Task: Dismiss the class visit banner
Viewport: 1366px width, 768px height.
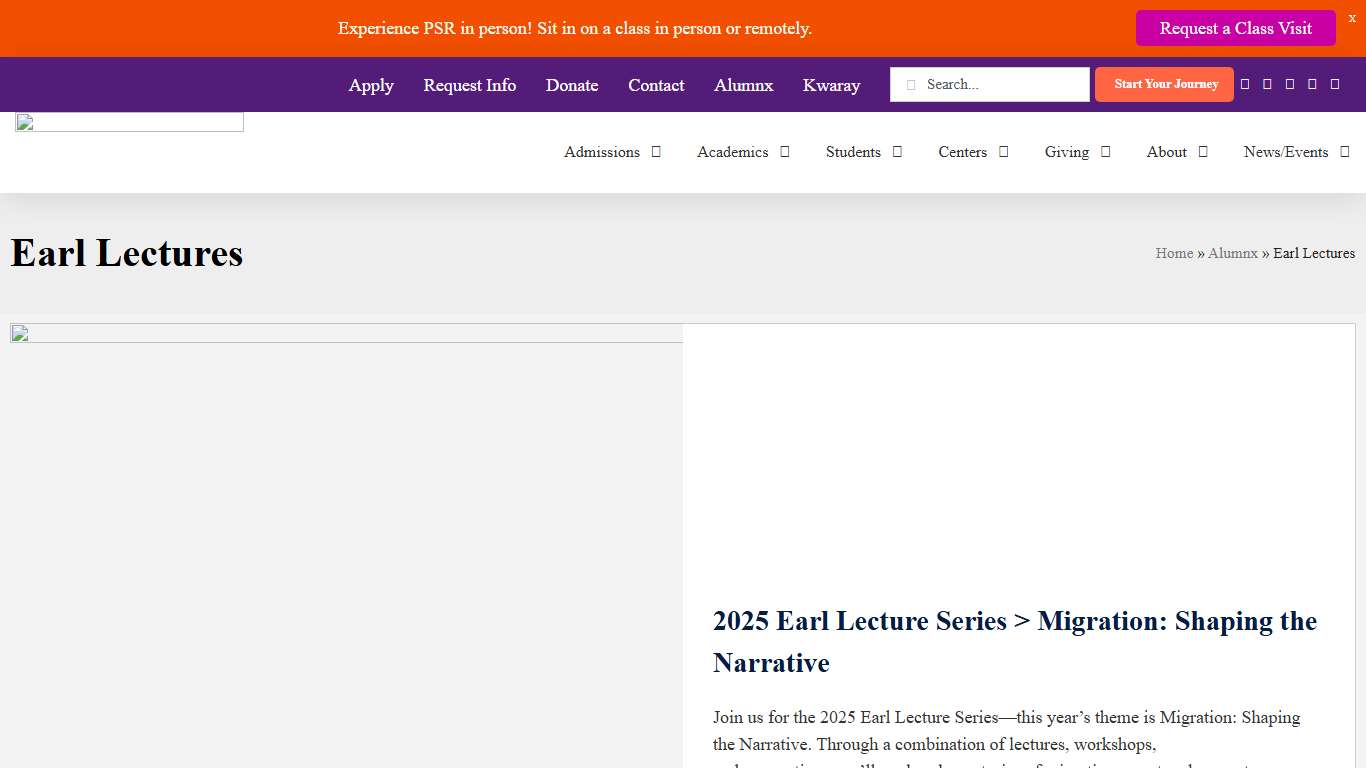Action: coord(1352,17)
